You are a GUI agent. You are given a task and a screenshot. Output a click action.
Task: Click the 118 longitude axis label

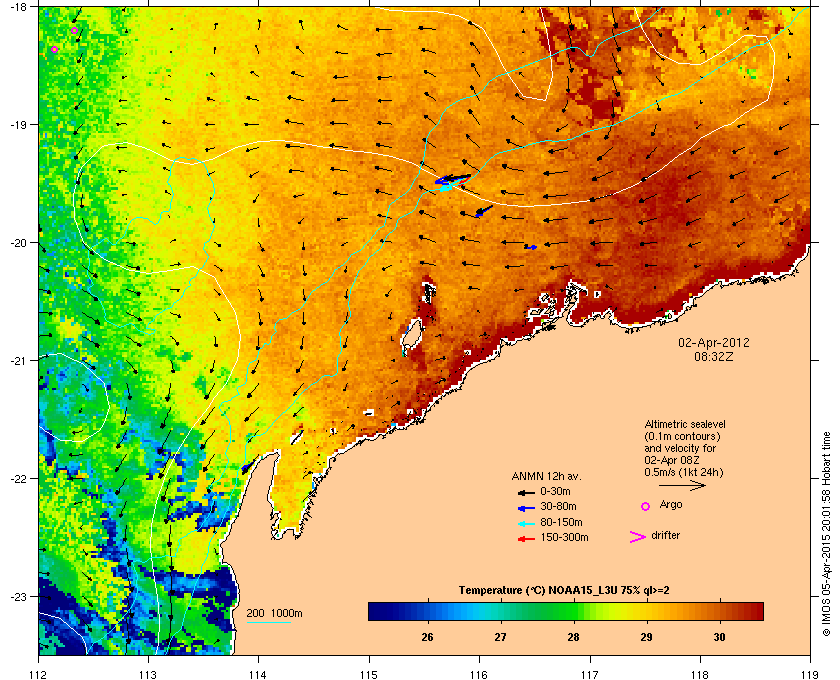pos(700,674)
